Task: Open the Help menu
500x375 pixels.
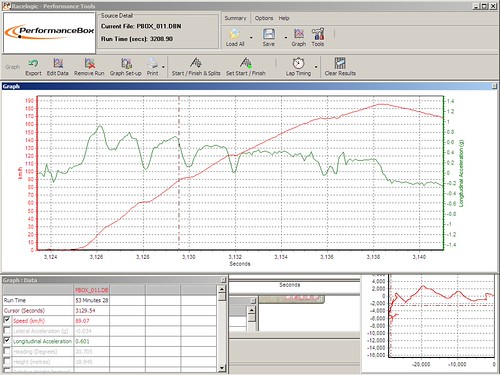Action: [x=284, y=18]
